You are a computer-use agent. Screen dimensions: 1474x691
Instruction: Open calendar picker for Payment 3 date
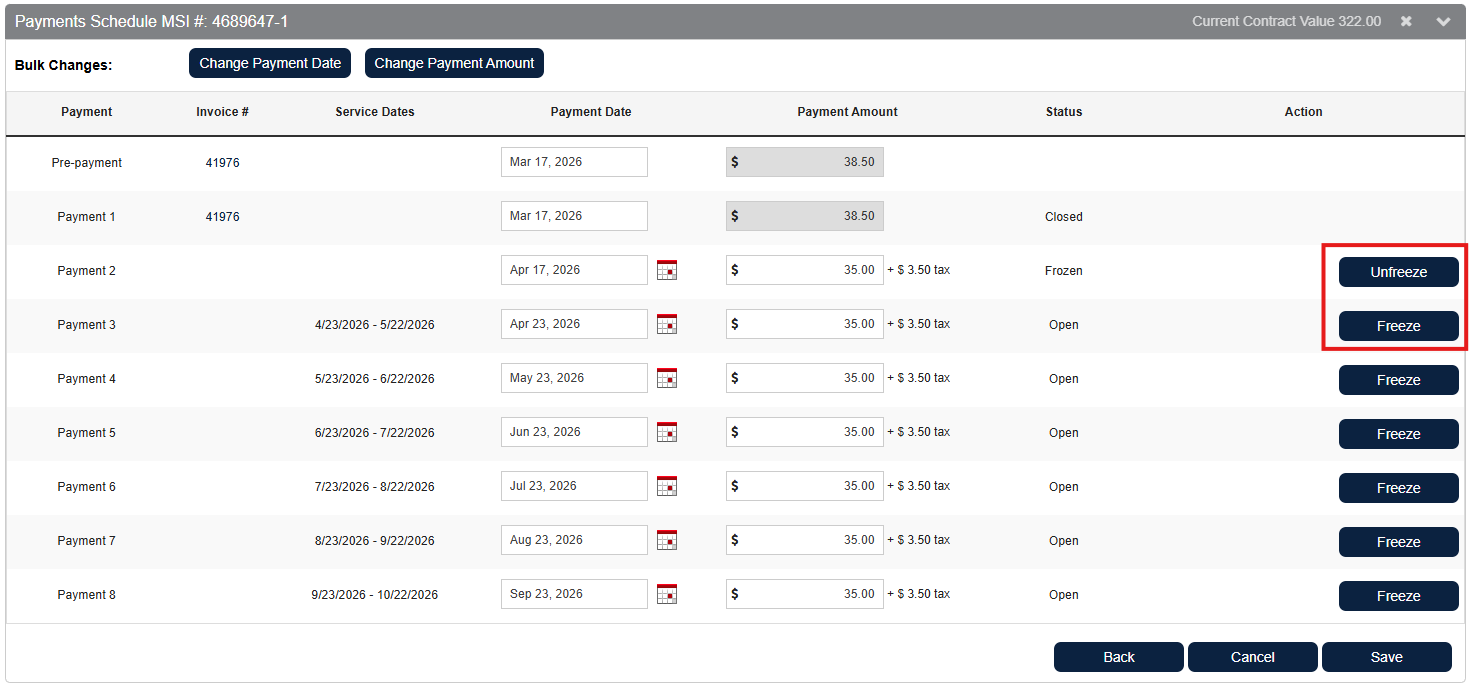click(x=667, y=324)
